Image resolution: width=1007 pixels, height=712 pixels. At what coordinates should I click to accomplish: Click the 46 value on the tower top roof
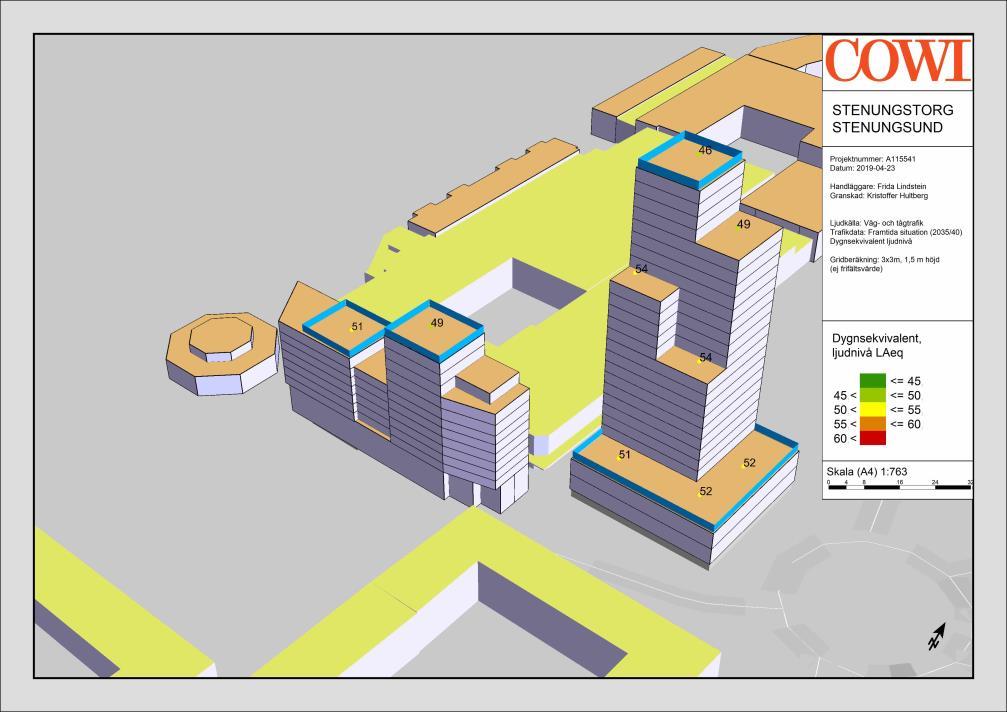[x=705, y=150]
